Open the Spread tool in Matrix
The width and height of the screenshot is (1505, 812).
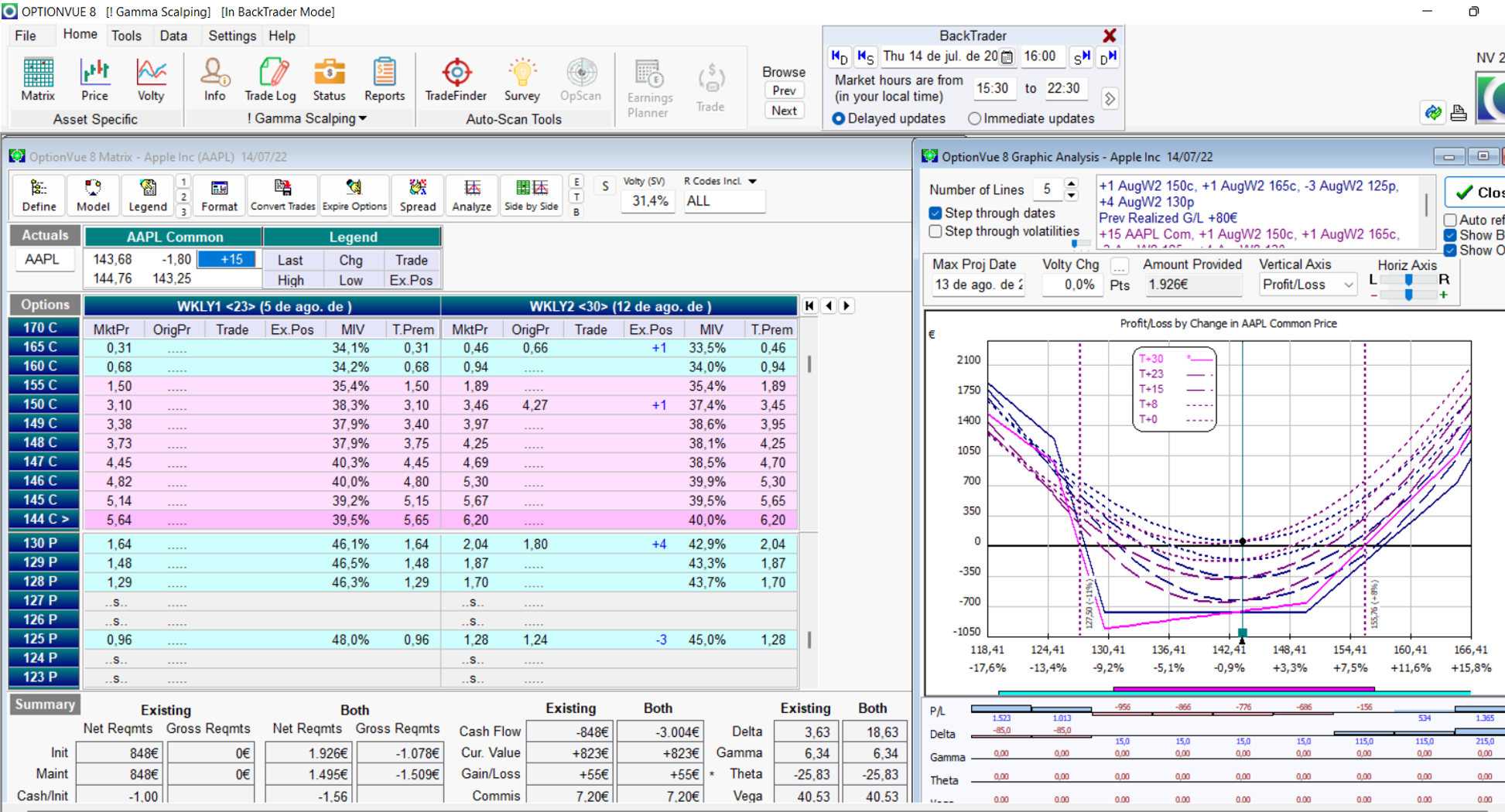coord(418,195)
